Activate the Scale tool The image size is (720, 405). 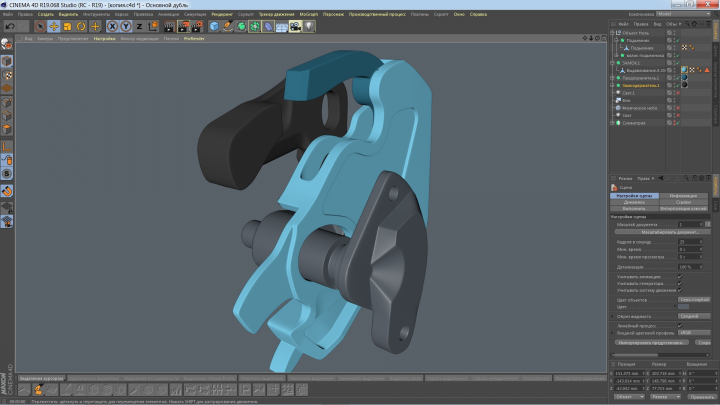pos(68,26)
